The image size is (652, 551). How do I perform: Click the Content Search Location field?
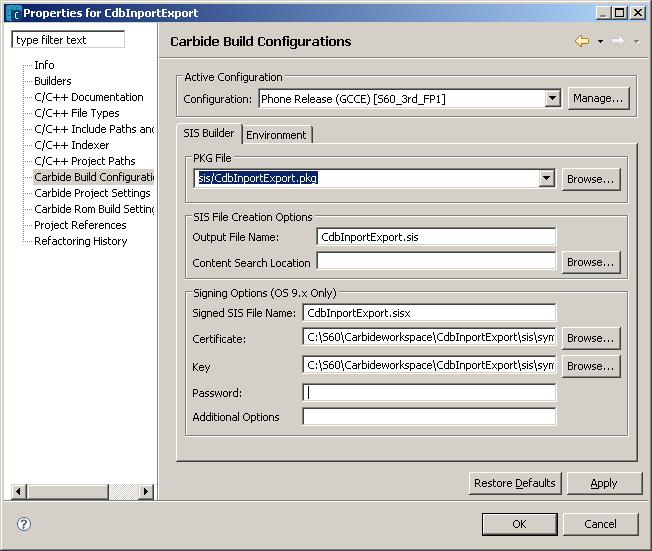tap(436, 261)
